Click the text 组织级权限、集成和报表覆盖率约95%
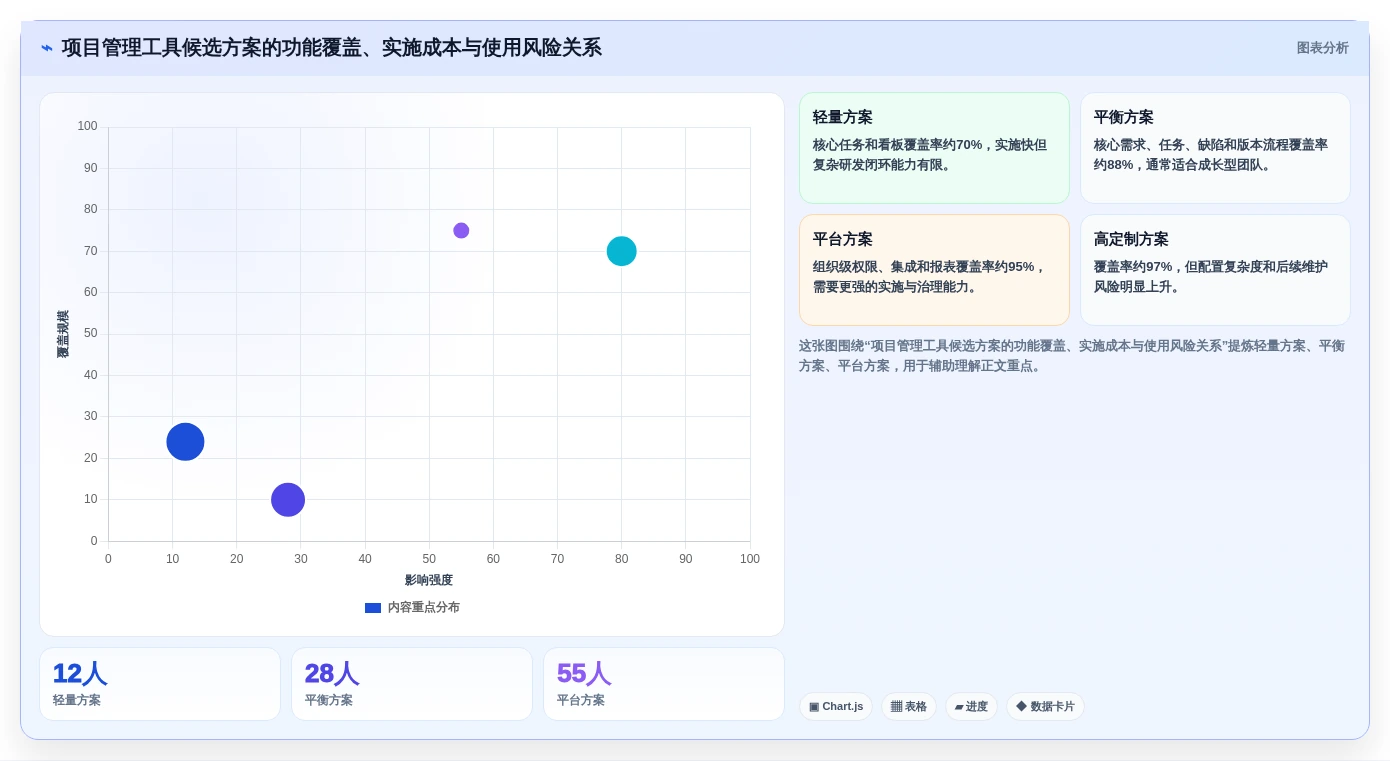Viewport: 1390px width, 761px height. [925, 267]
